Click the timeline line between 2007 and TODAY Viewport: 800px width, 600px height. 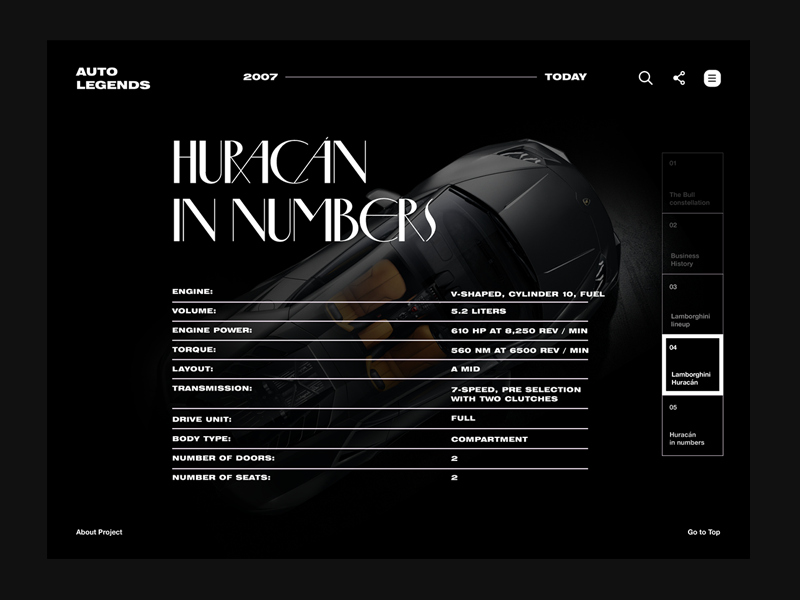[x=411, y=77]
